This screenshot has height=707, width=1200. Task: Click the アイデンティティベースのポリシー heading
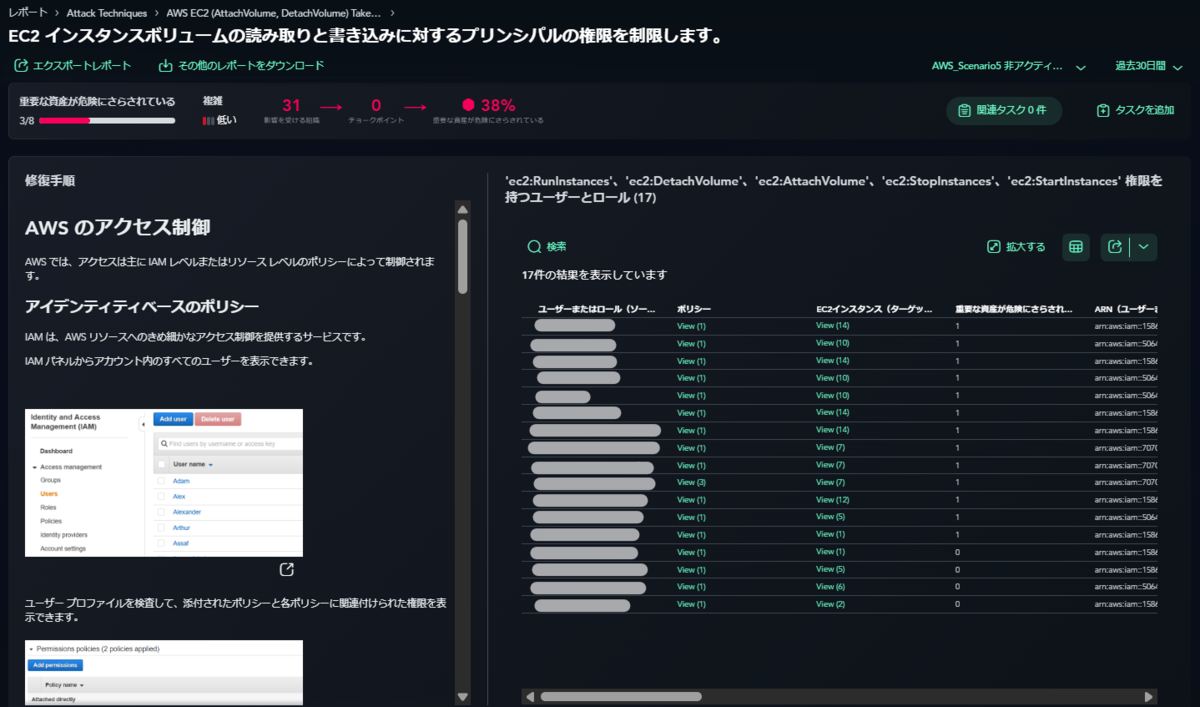point(142,306)
